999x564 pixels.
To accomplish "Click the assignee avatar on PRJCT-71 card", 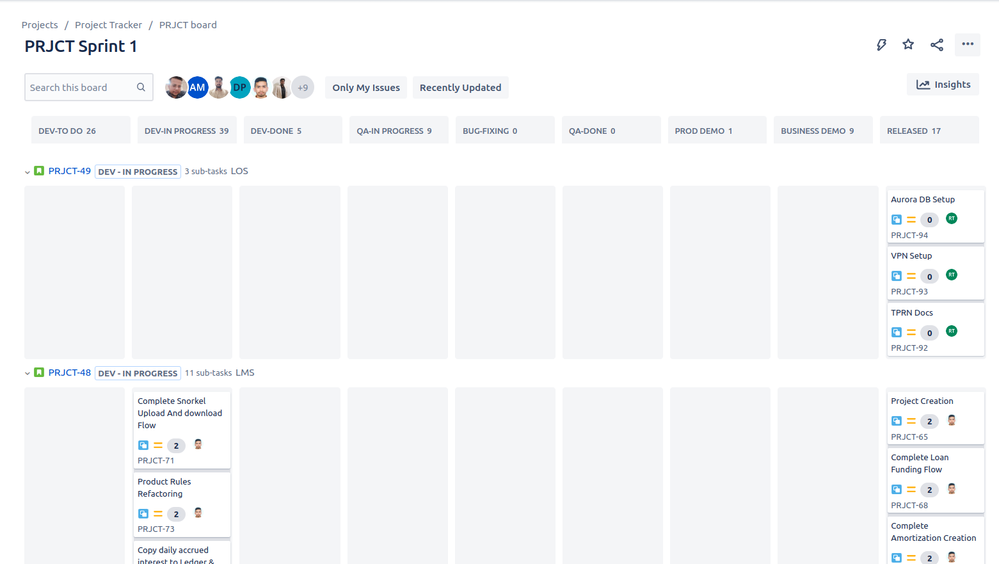I will [198, 444].
